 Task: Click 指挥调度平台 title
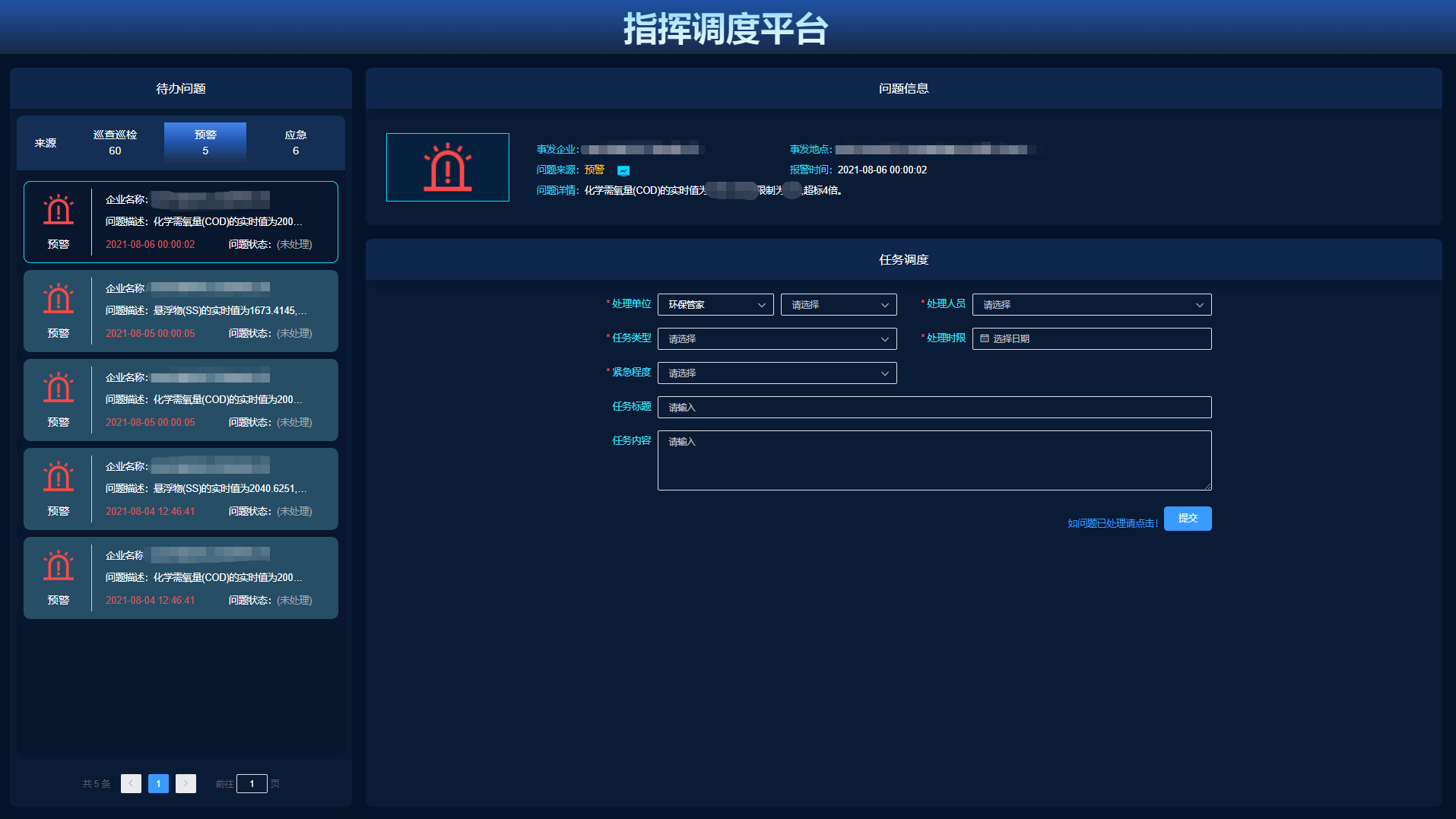pyautogui.click(x=726, y=29)
